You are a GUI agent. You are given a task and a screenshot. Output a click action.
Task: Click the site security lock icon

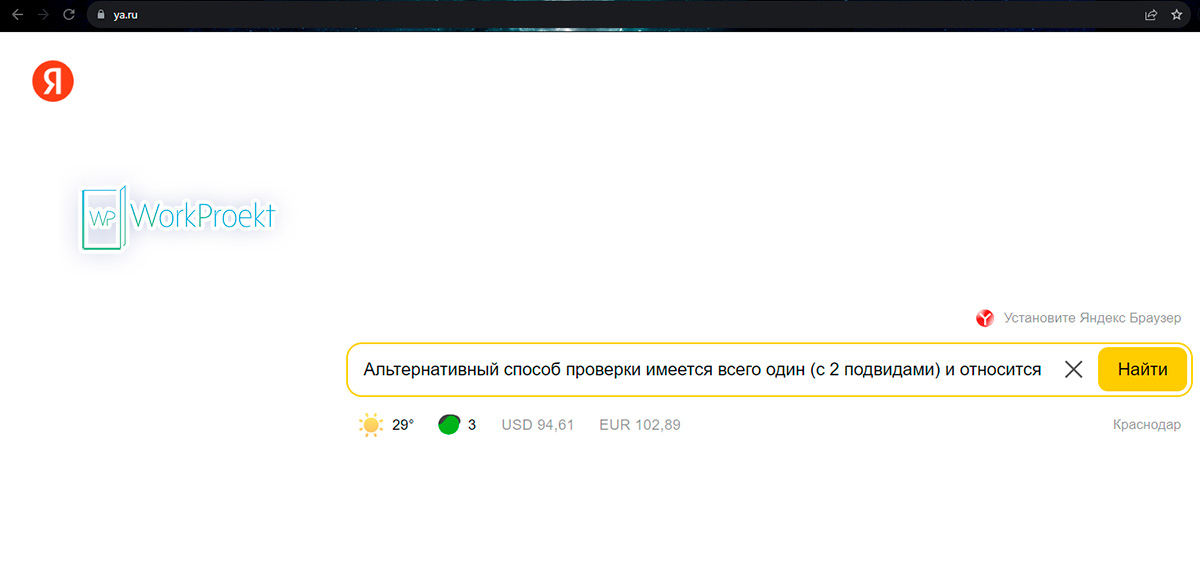99,15
